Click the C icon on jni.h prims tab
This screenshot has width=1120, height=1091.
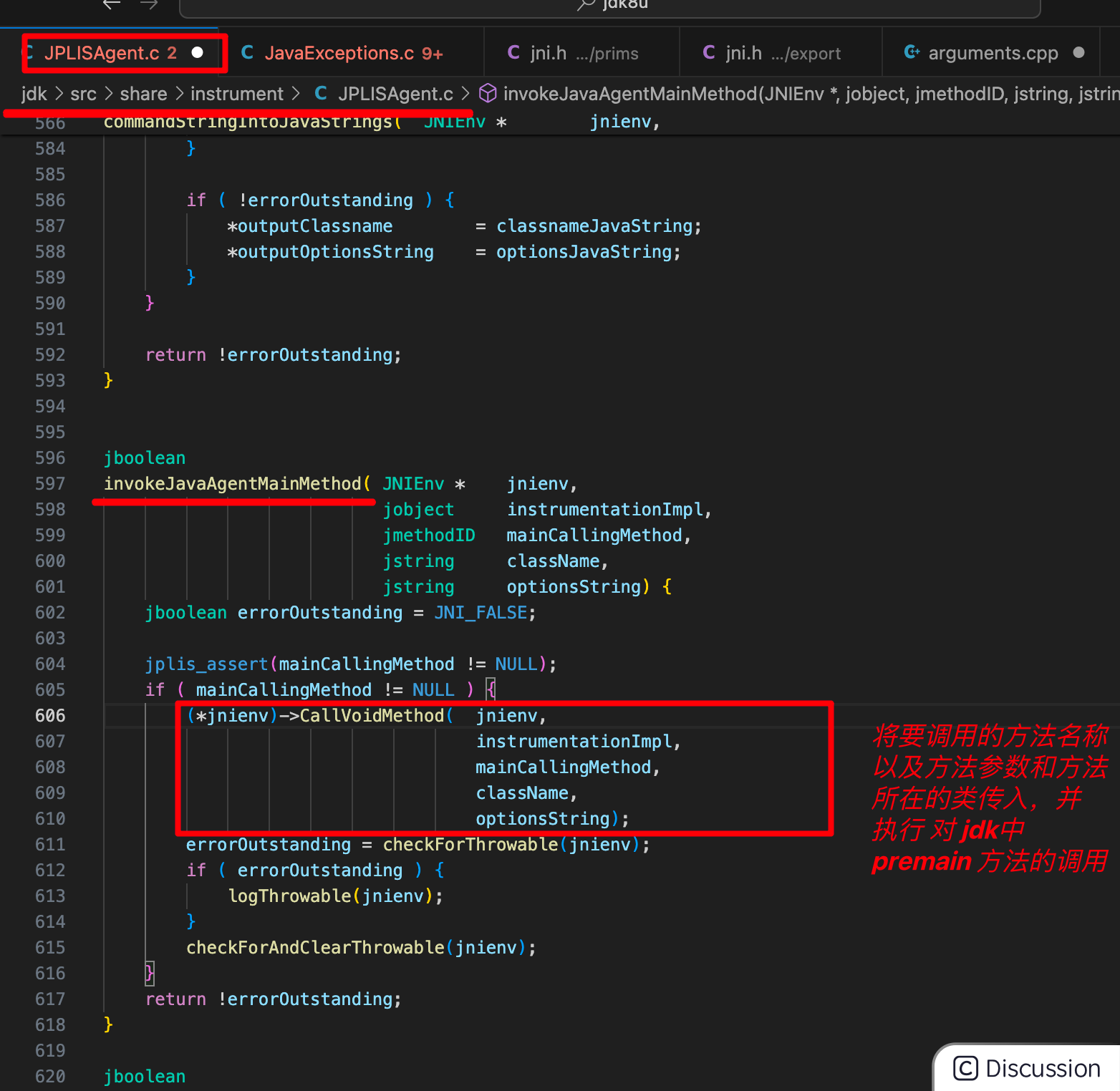tap(513, 53)
